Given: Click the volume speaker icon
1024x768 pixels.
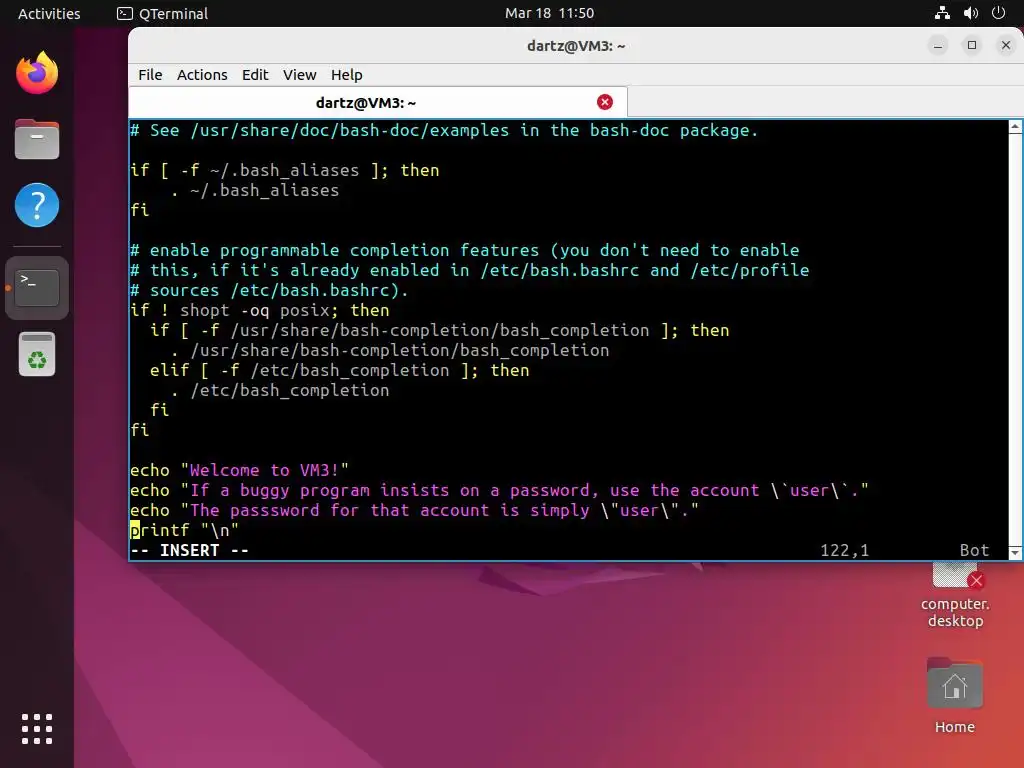Looking at the screenshot, I should click(970, 13).
